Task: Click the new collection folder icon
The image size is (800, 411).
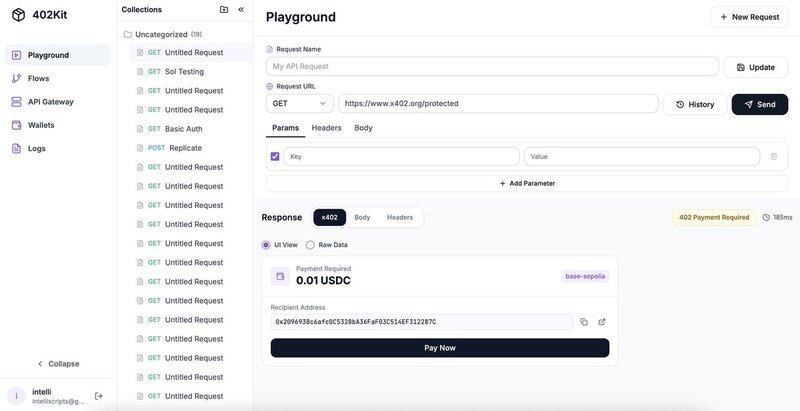Action: 224,9
